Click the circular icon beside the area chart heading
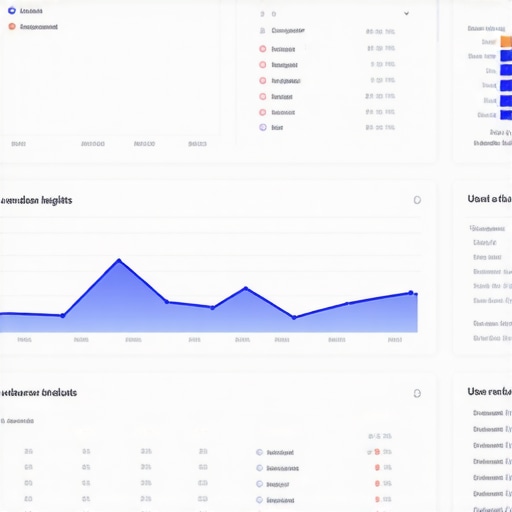Image resolution: width=512 pixels, height=512 pixels. [417, 200]
